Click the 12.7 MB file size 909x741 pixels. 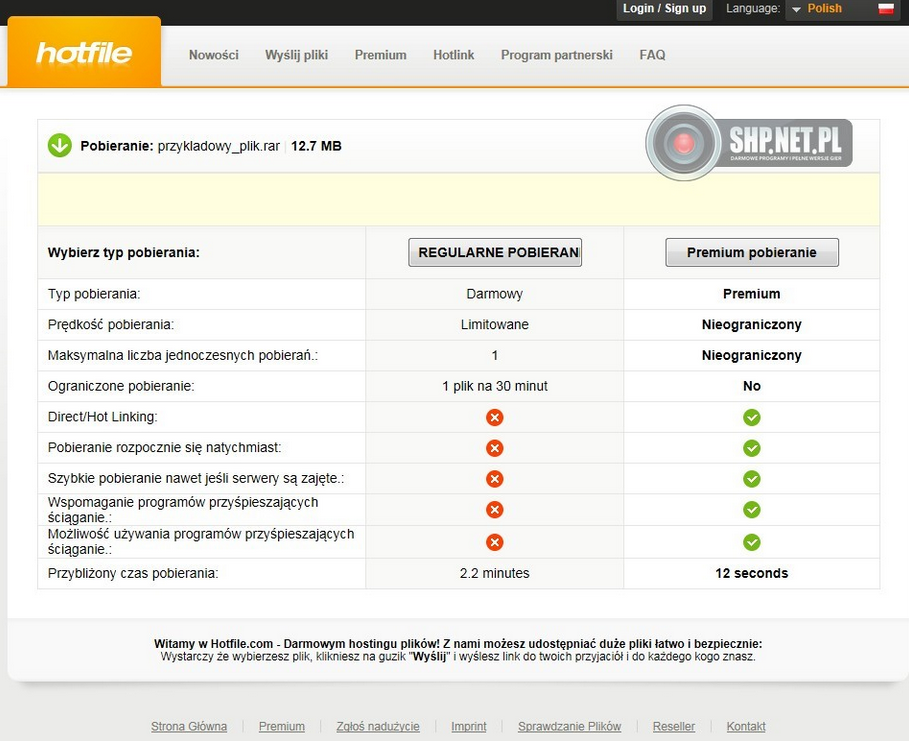pyautogui.click(x=317, y=146)
